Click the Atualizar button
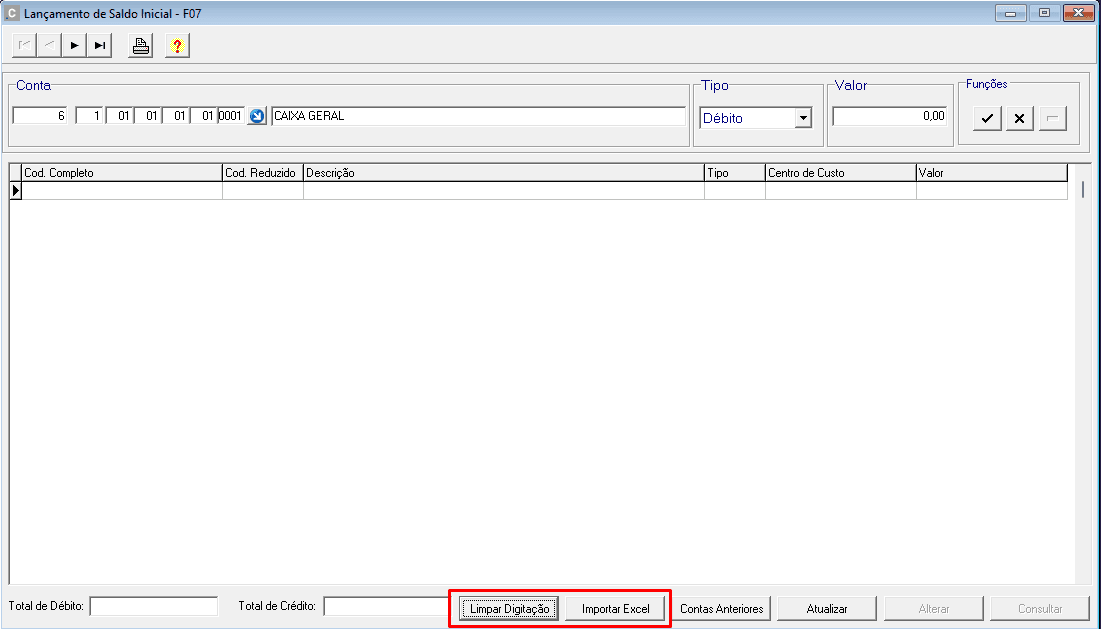The width and height of the screenshot is (1101, 629). click(x=827, y=609)
